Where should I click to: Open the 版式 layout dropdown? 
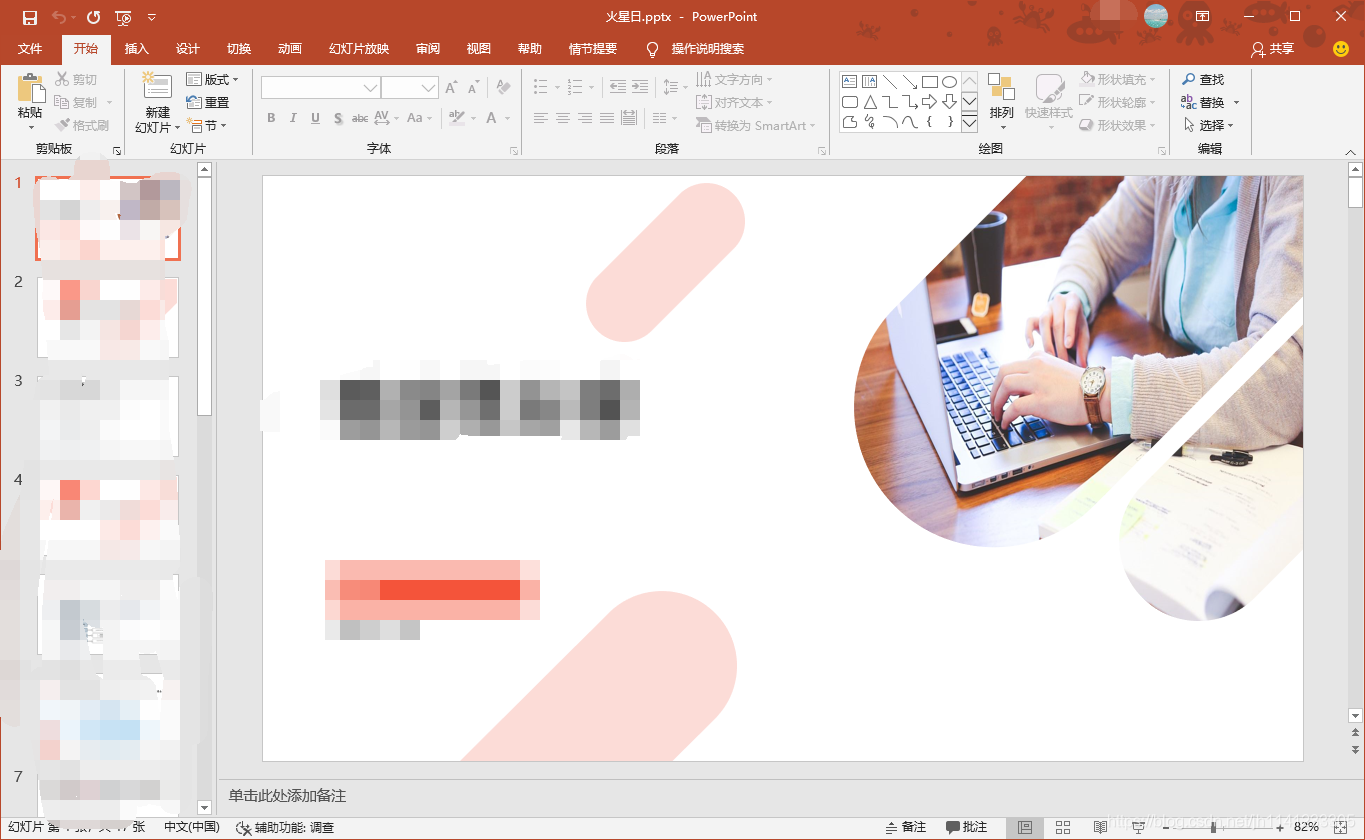tap(213, 79)
